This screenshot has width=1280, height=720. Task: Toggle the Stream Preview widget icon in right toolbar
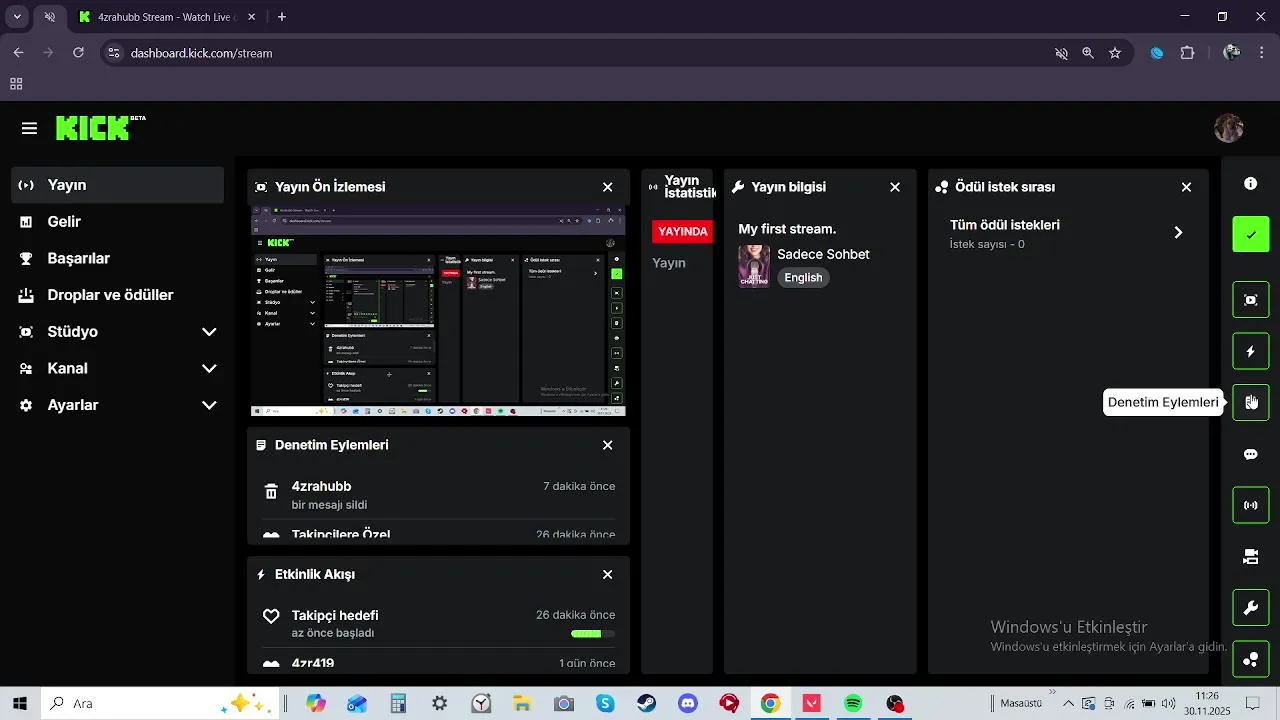[x=1250, y=300]
